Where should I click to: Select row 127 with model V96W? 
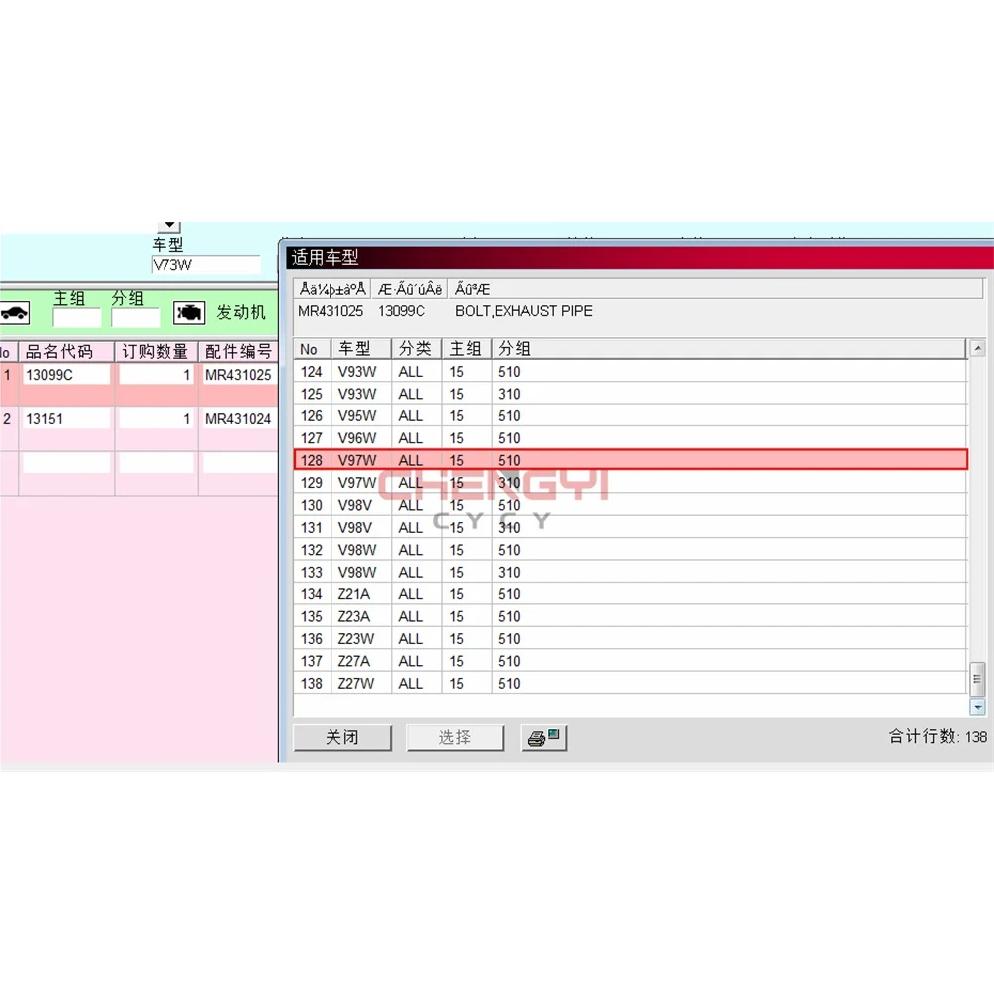tap(631, 438)
